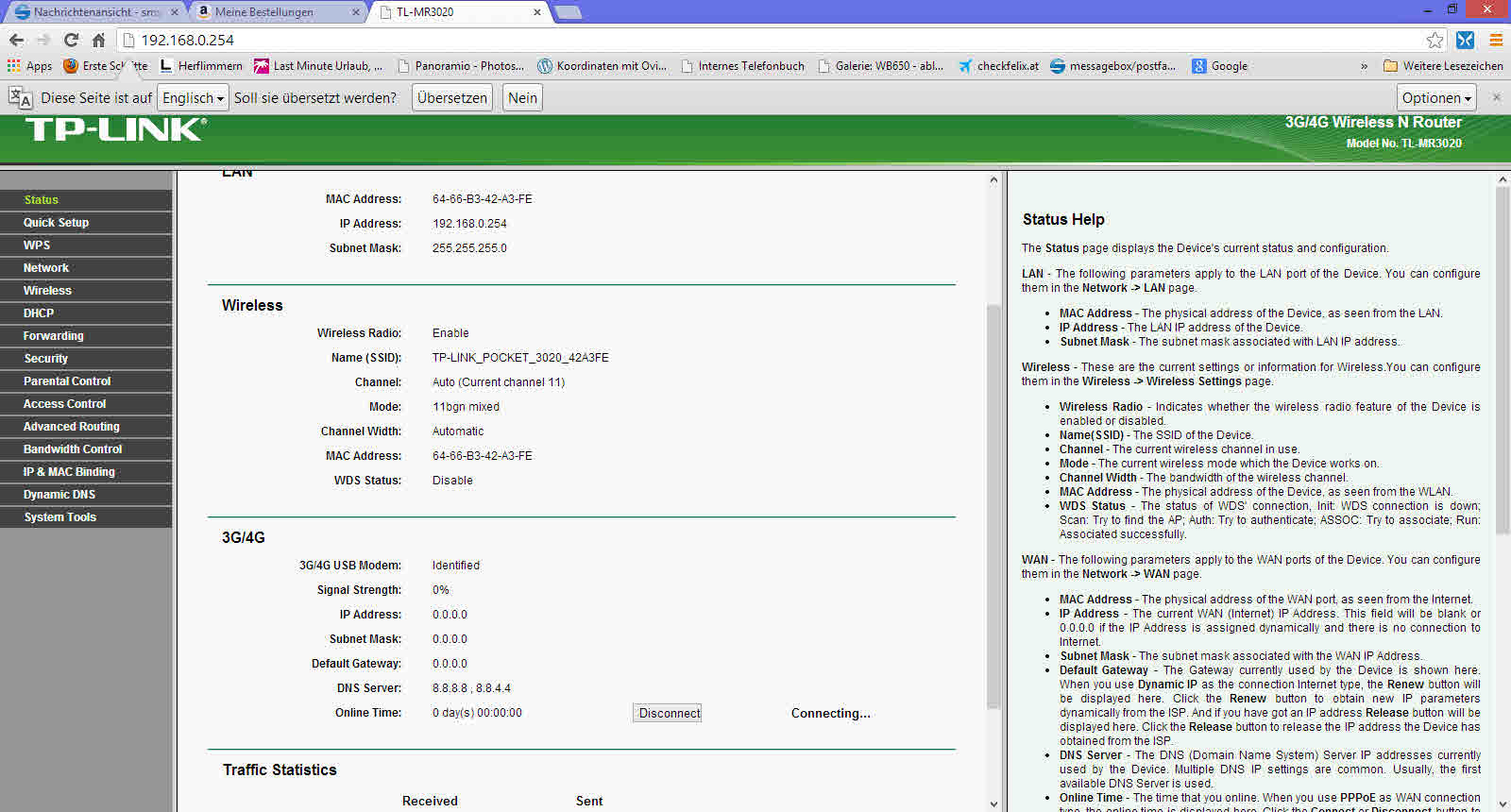Image resolution: width=1511 pixels, height=812 pixels.
Task: Open the checkfelix.at bookmark
Action: coord(998,66)
